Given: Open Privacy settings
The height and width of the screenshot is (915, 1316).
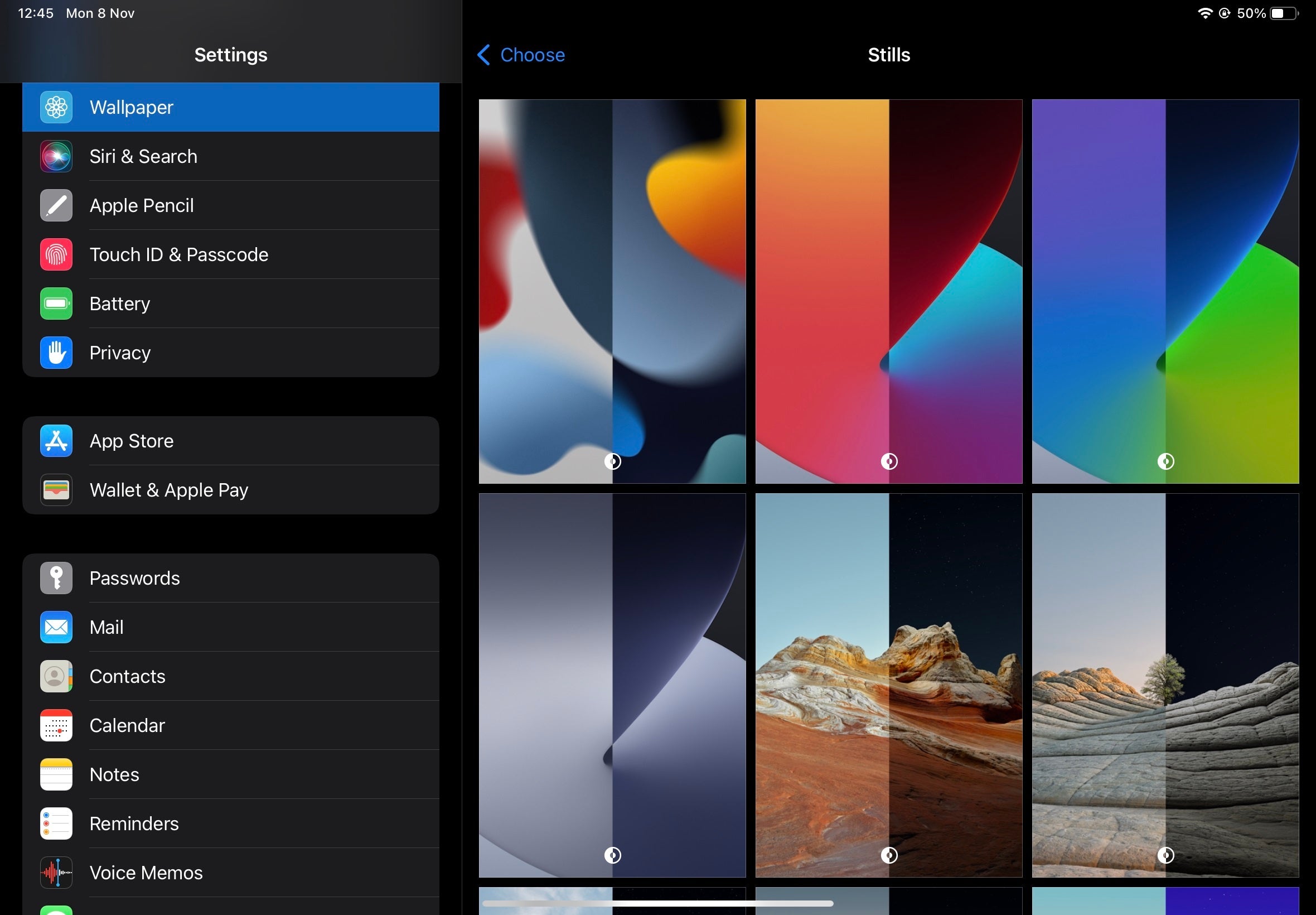Looking at the screenshot, I should pyautogui.click(x=231, y=352).
